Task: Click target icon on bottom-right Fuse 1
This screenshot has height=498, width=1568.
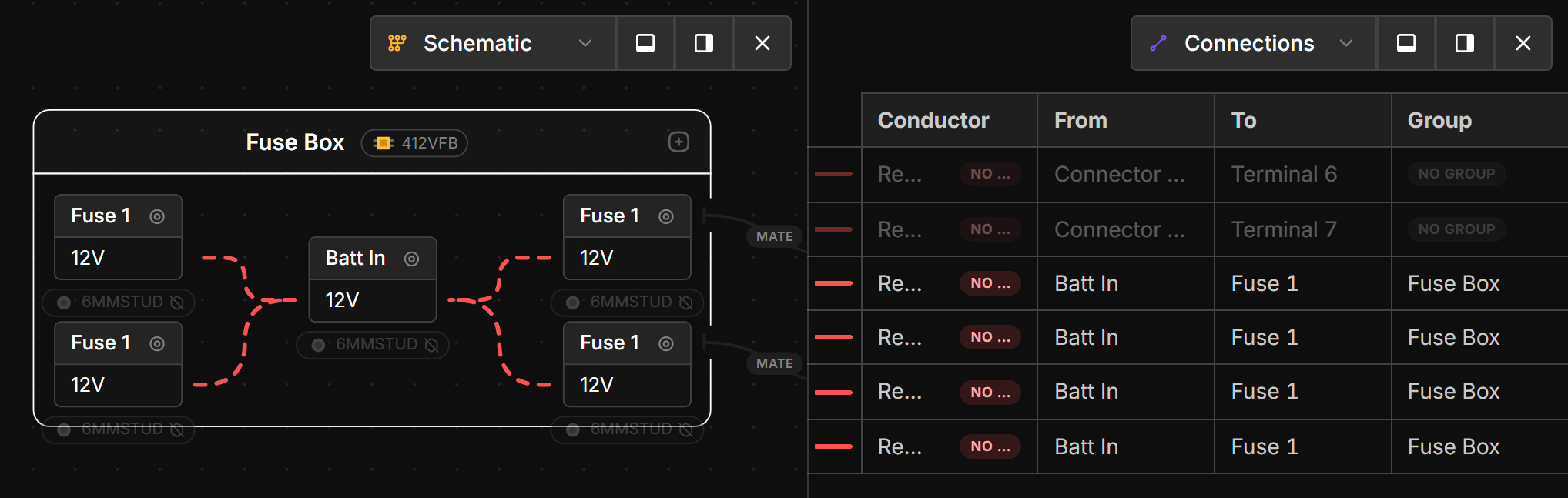Action: point(666,343)
